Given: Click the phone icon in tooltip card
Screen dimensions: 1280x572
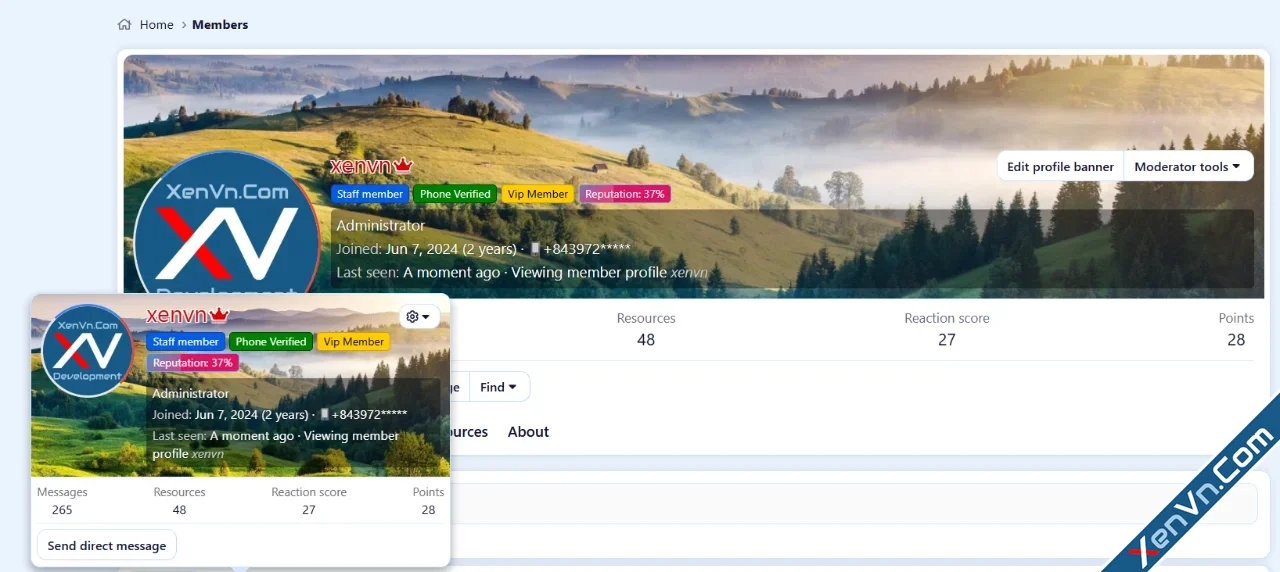Looking at the screenshot, I should [324, 414].
